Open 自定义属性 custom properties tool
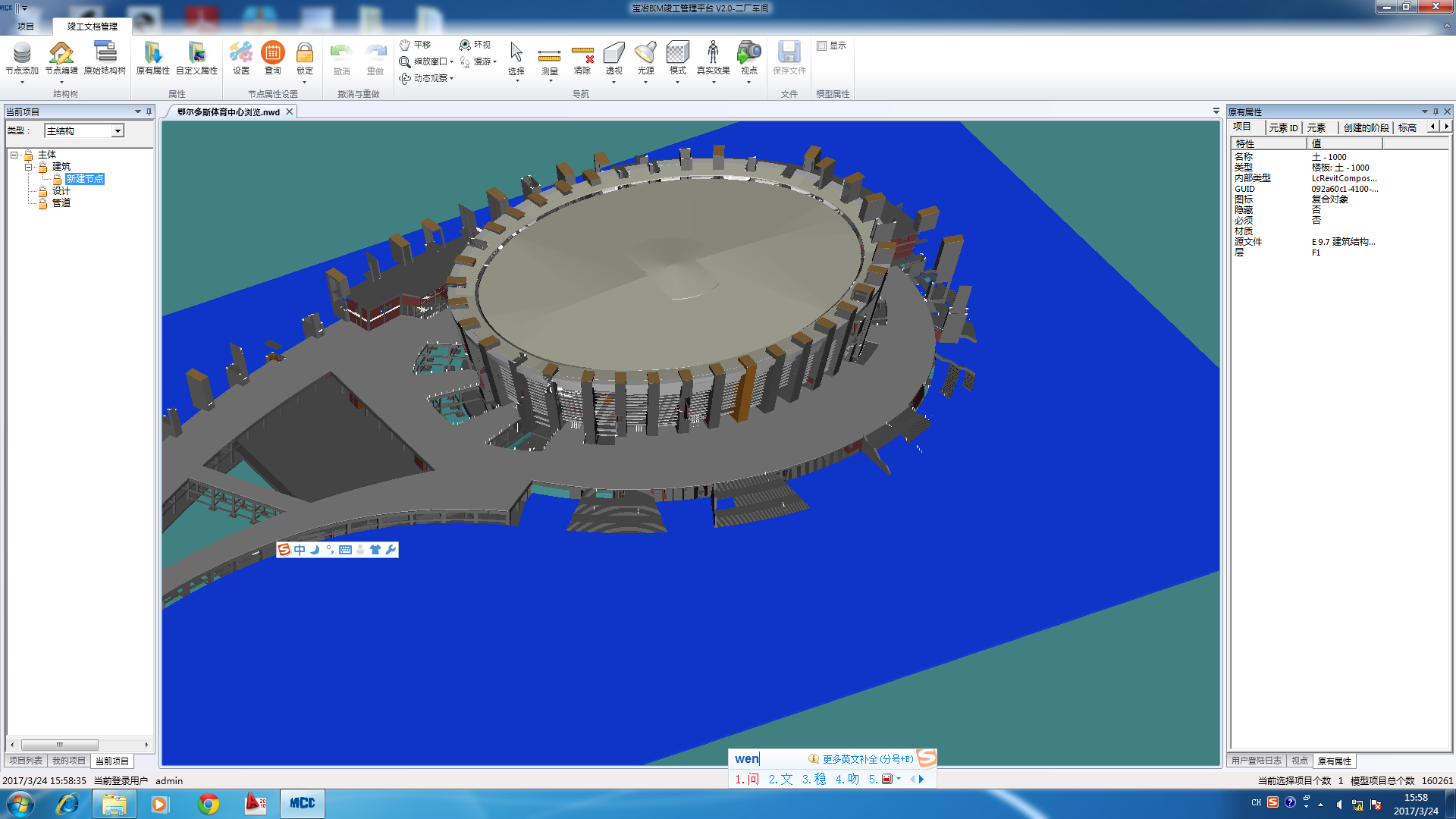The height and width of the screenshot is (819, 1456). pyautogui.click(x=196, y=58)
